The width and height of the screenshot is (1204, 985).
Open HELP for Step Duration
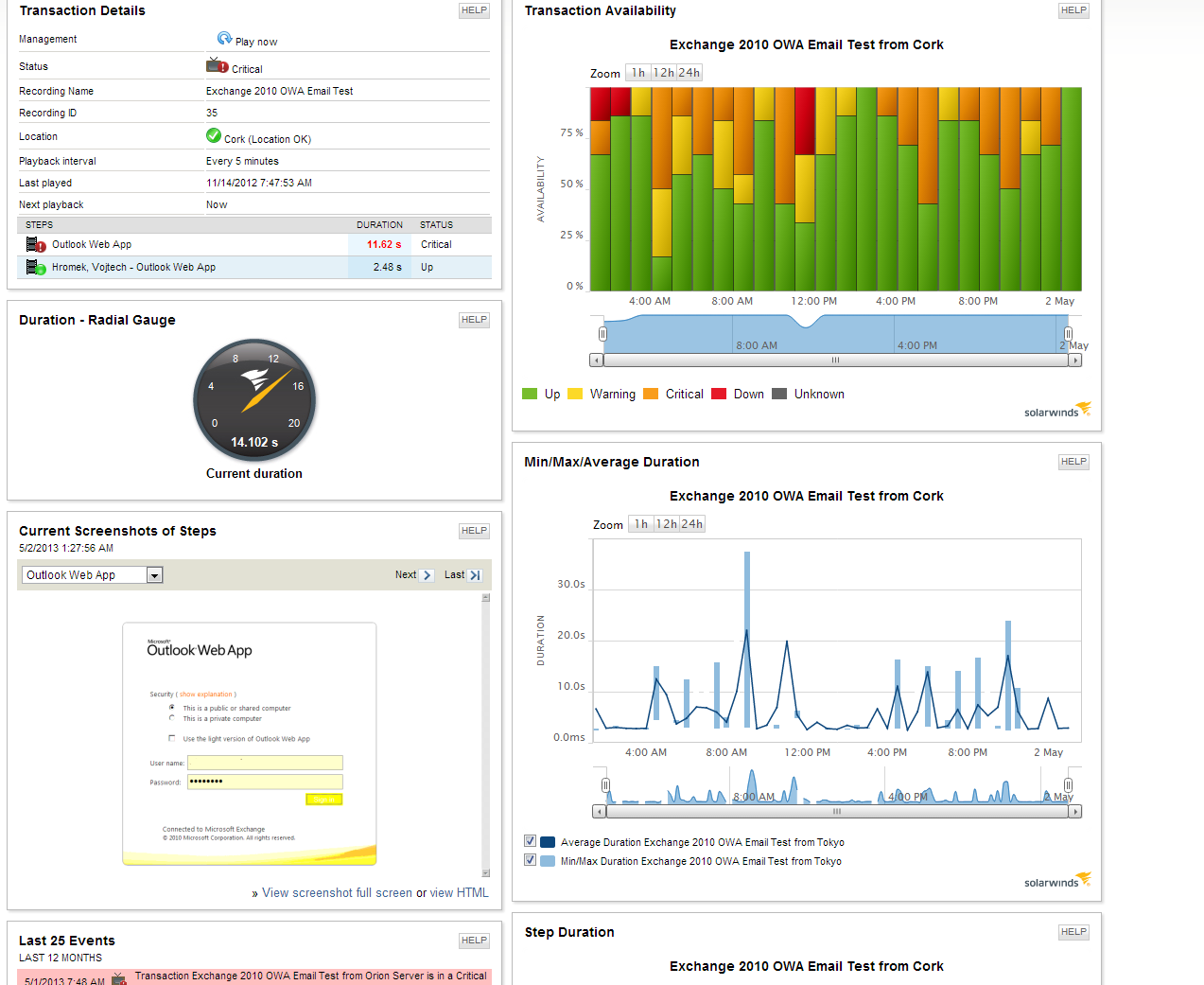click(x=1073, y=932)
